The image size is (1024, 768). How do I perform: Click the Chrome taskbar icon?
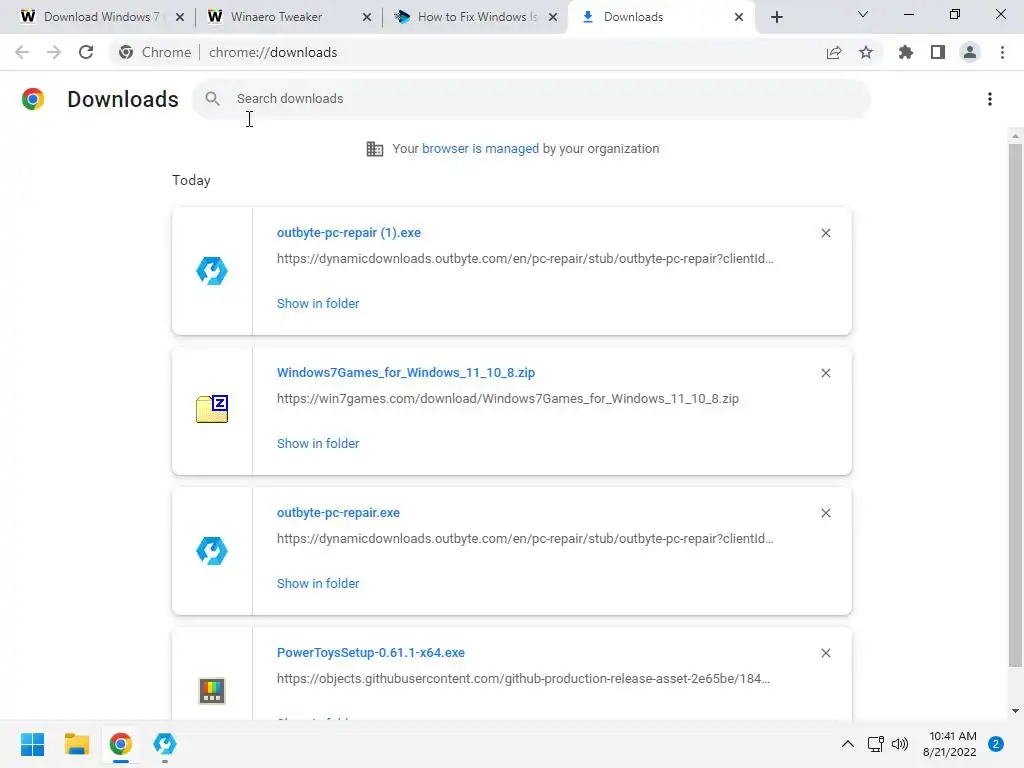pyautogui.click(x=121, y=744)
